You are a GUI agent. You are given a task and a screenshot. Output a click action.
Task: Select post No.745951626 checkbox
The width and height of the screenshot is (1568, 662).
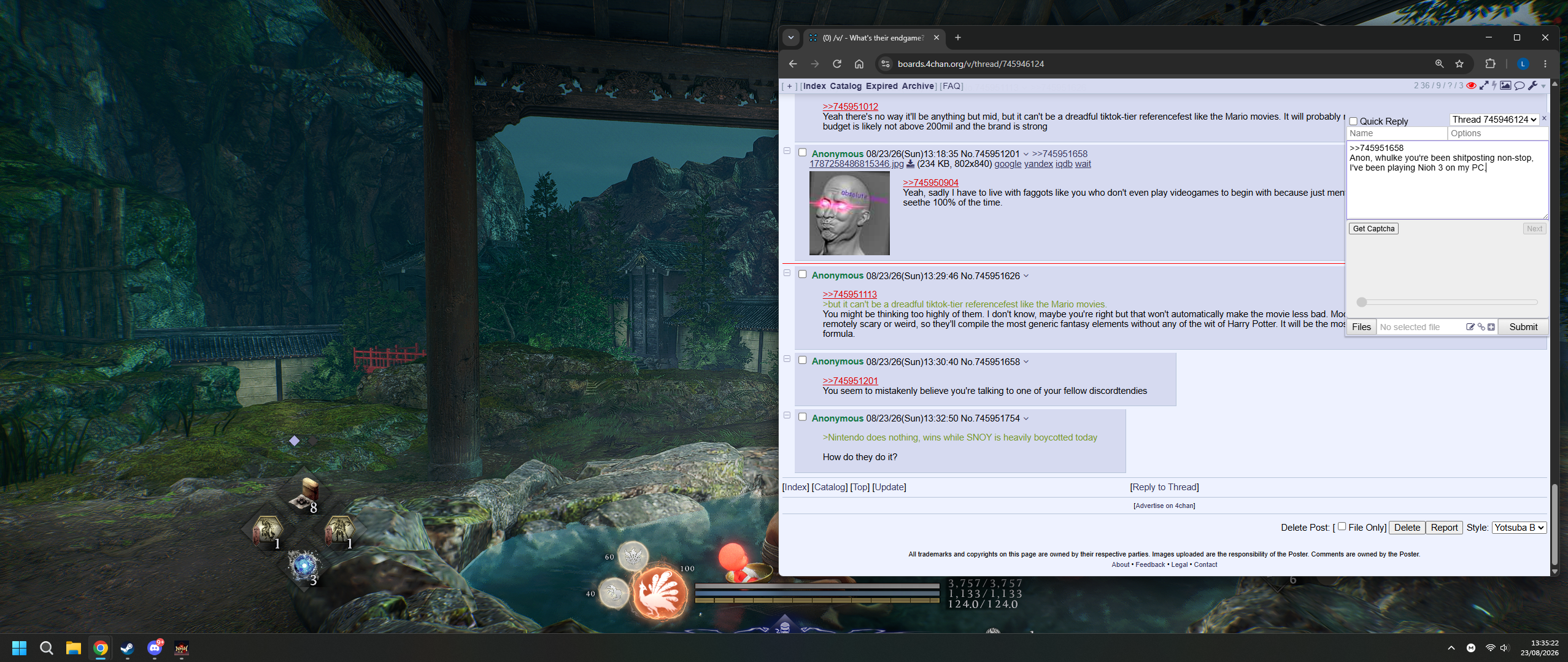pos(802,274)
